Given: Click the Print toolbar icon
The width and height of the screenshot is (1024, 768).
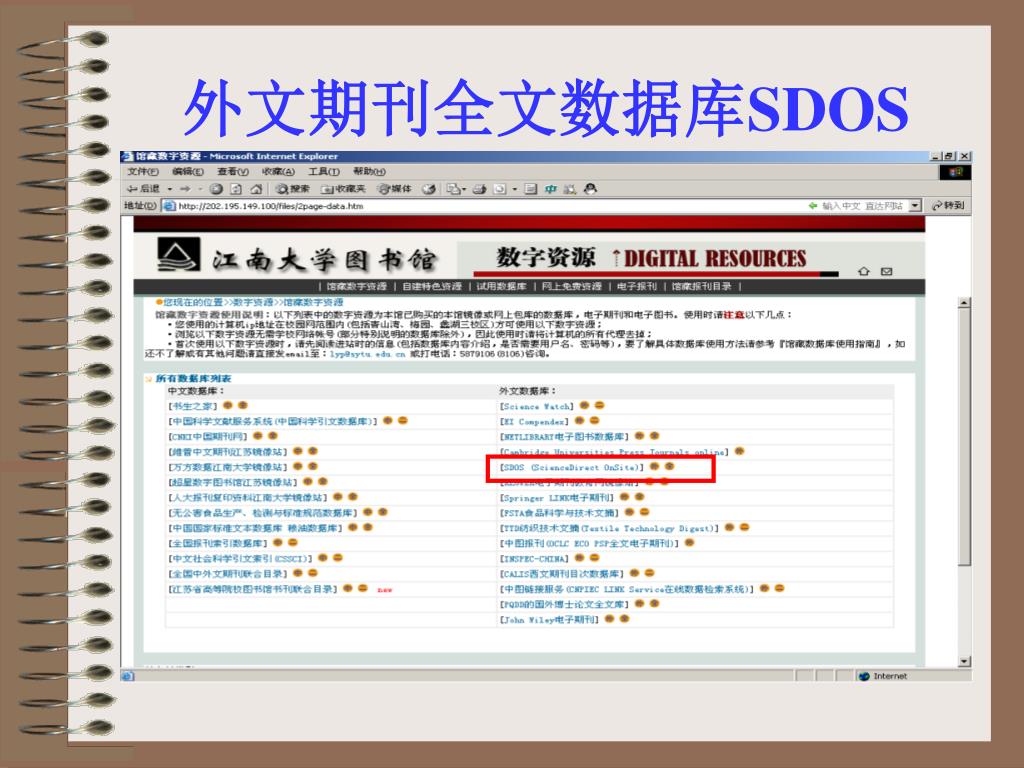Looking at the screenshot, I should tap(479, 189).
